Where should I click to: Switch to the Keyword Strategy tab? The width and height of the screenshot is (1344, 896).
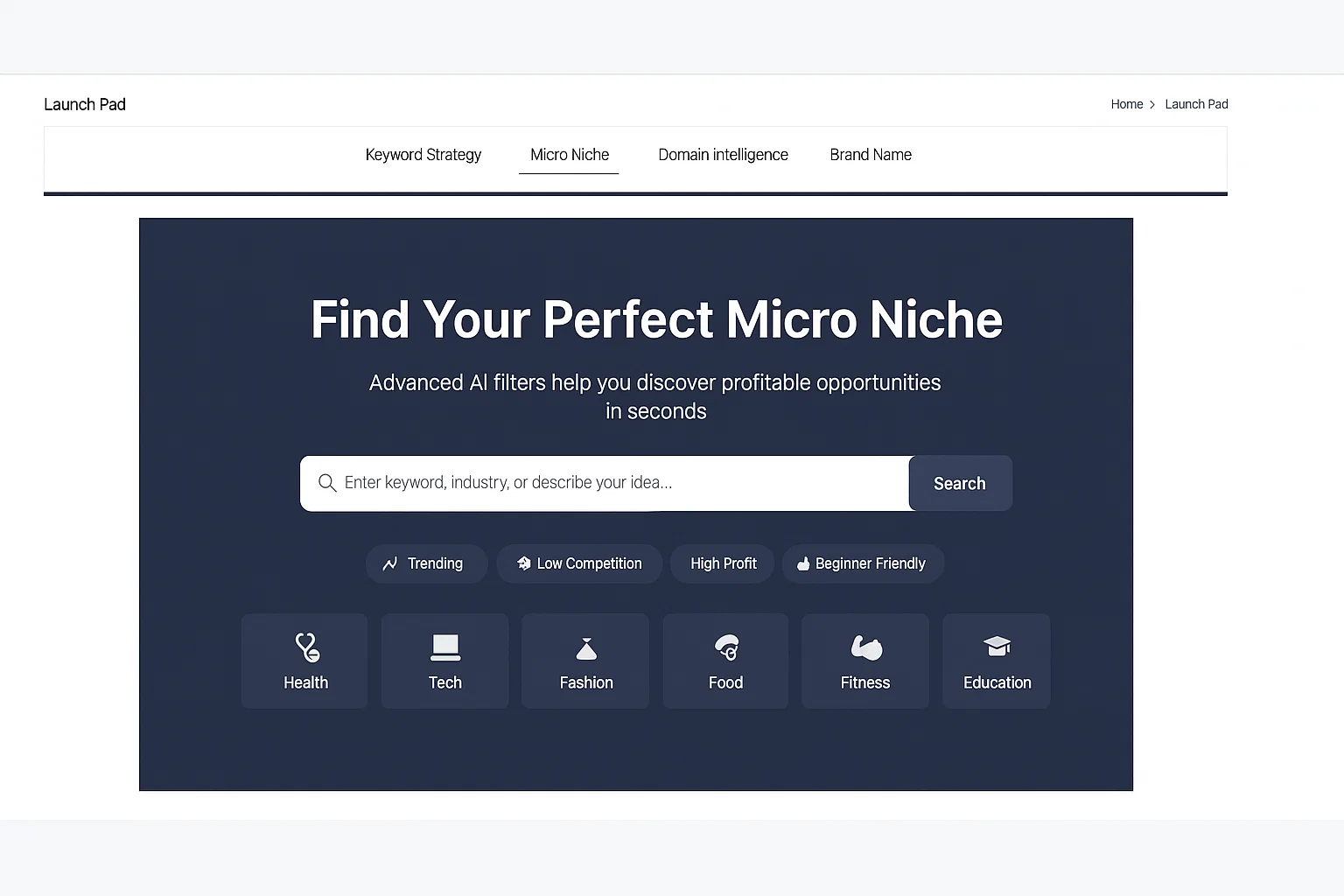(423, 155)
